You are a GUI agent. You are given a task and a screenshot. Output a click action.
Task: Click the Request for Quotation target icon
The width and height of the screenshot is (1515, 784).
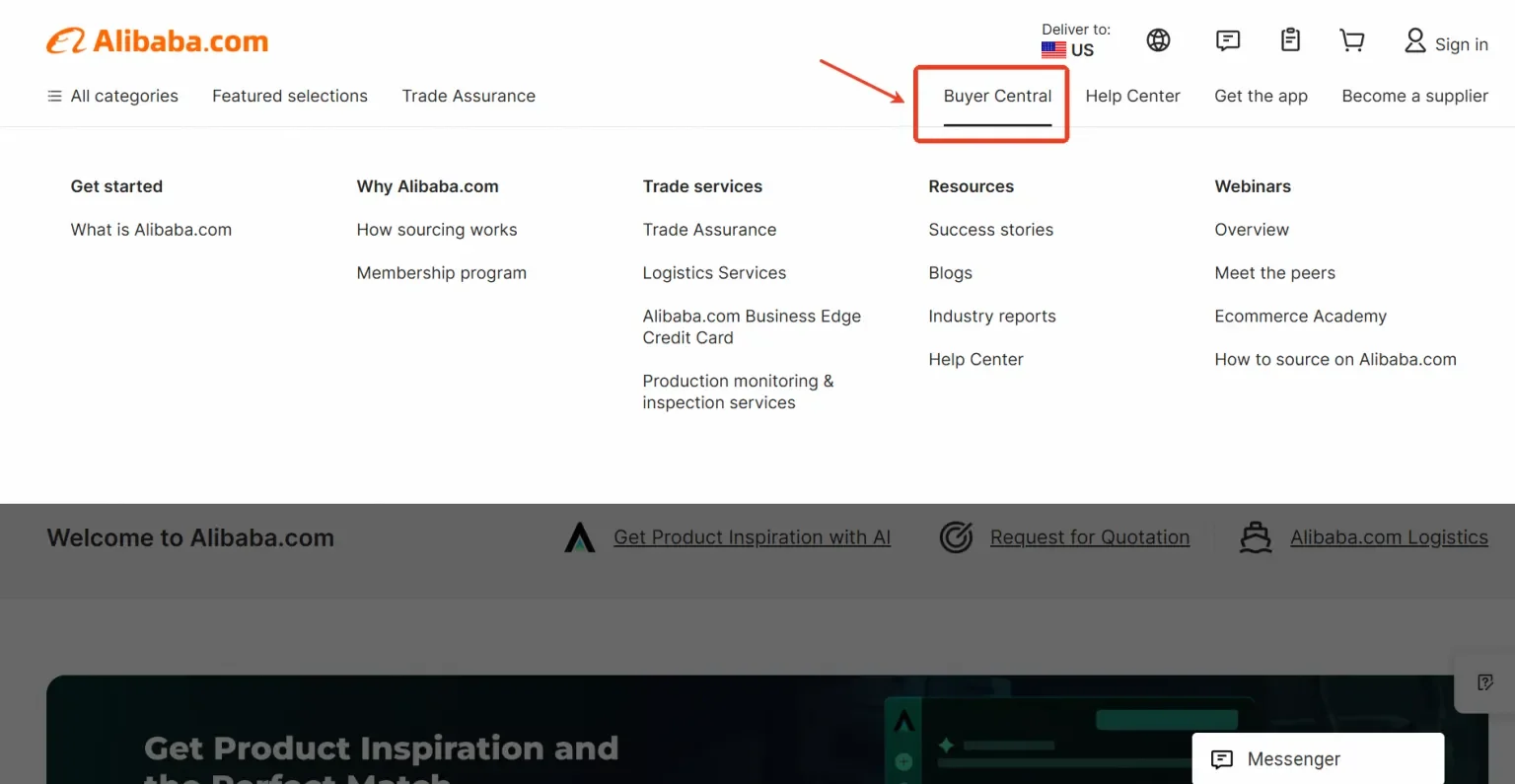click(x=956, y=537)
